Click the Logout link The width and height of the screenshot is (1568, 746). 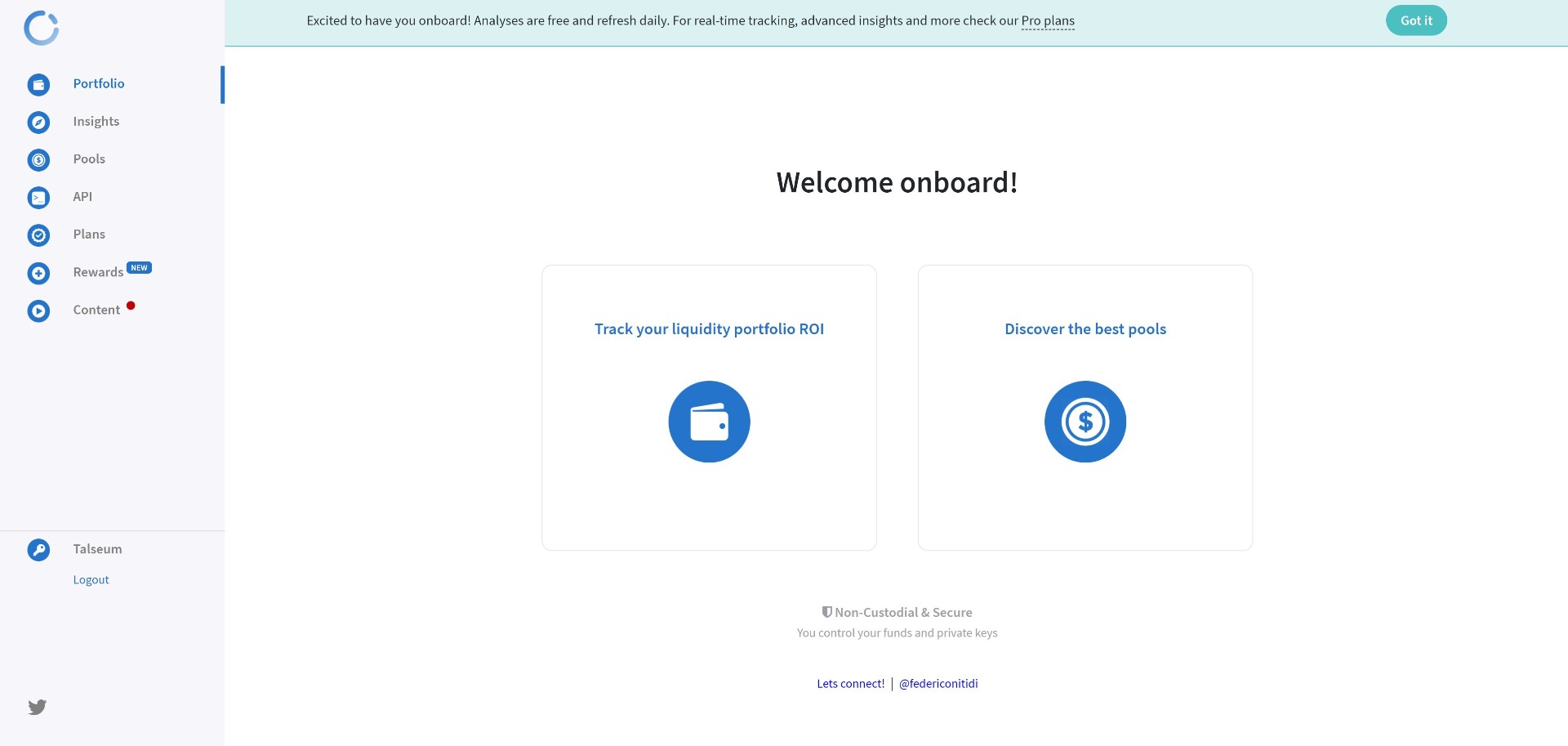pyautogui.click(x=91, y=579)
